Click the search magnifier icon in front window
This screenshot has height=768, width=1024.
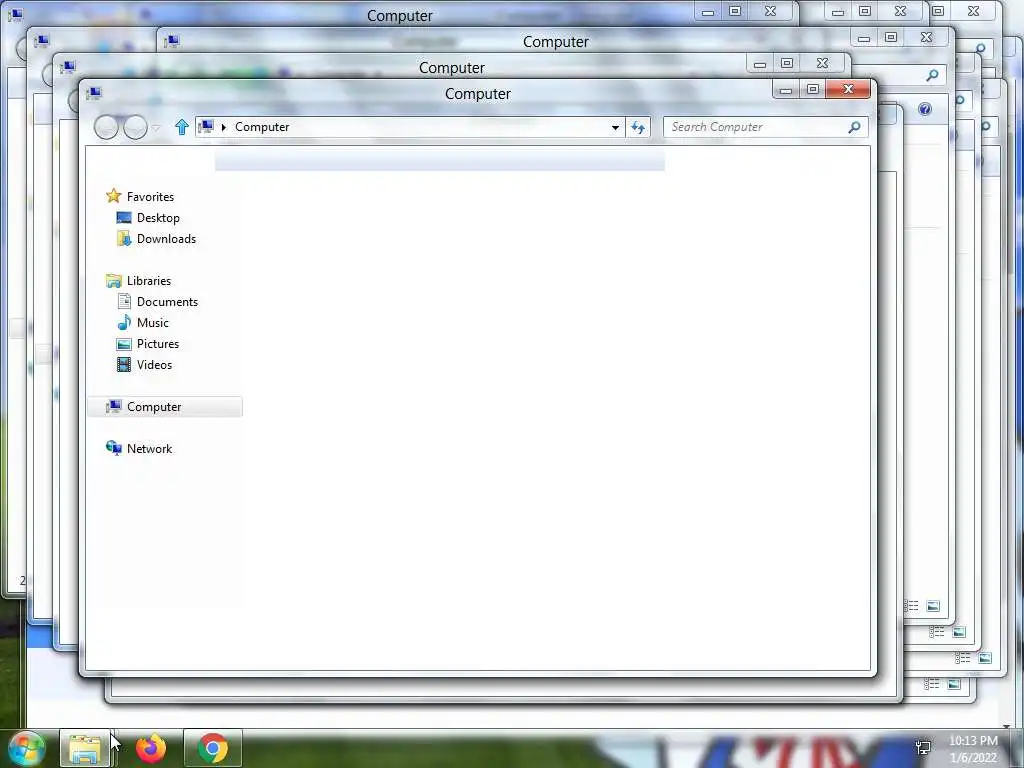pyautogui.click(x=854, y=127)
